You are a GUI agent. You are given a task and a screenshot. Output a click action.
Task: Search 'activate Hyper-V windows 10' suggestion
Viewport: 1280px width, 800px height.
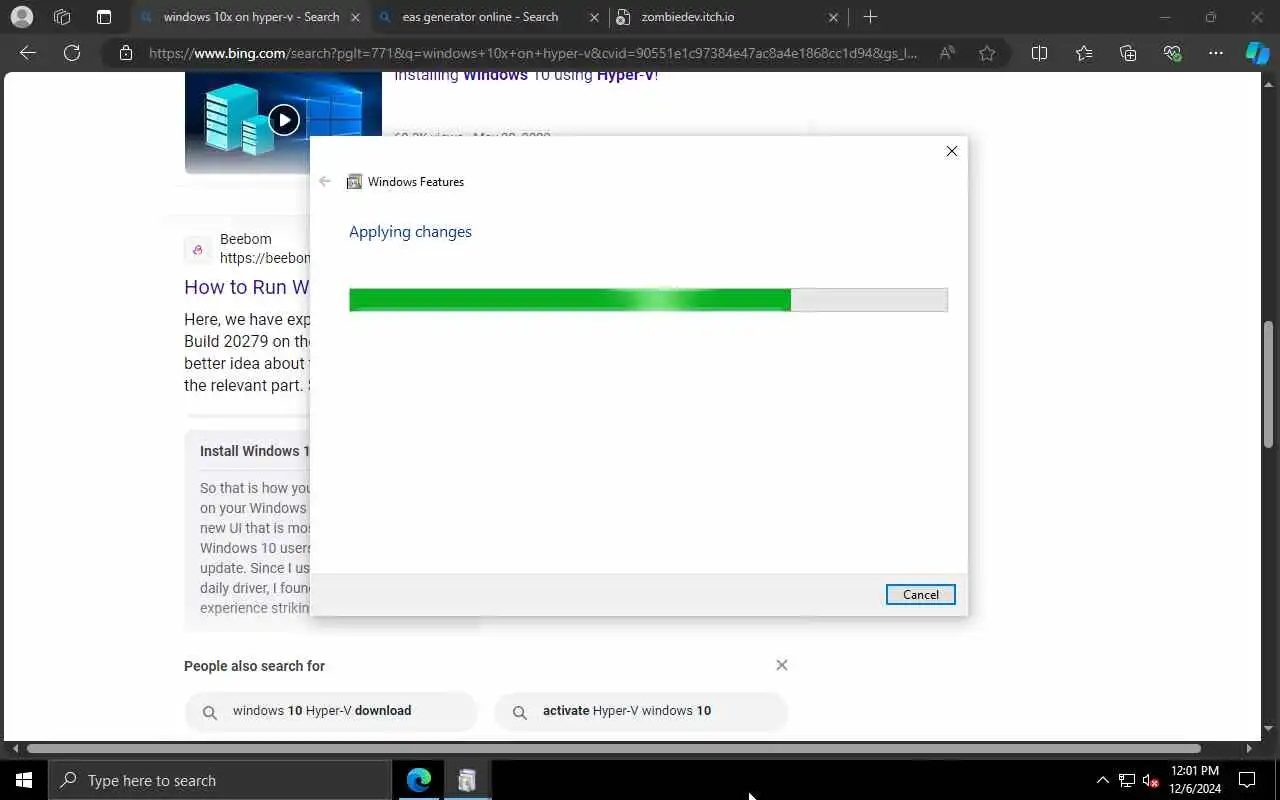pyautogui.click(x=641, y=711)
